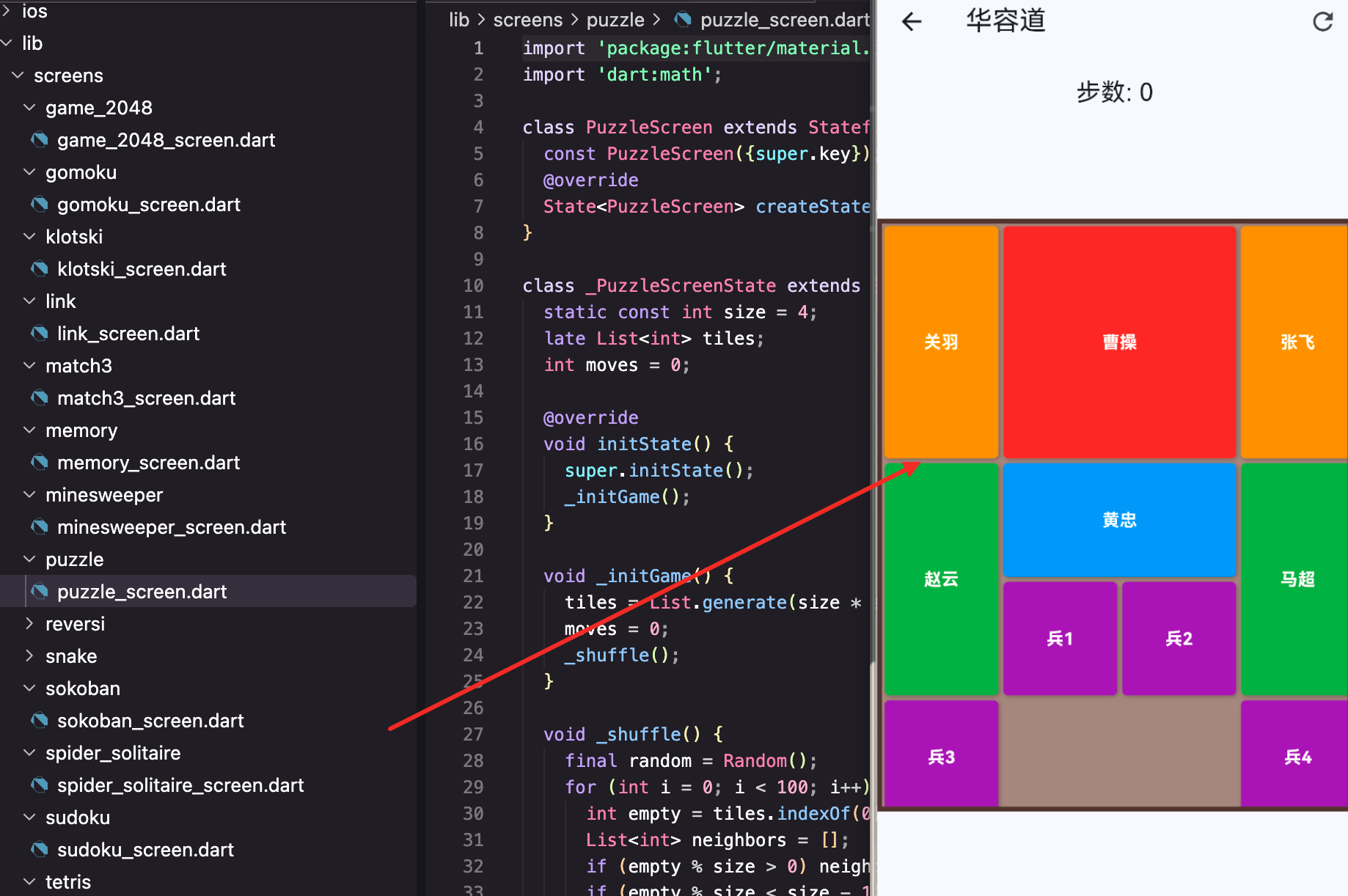Click the Dart icon beside gomoku_screen.dart

tap(40, 204)
